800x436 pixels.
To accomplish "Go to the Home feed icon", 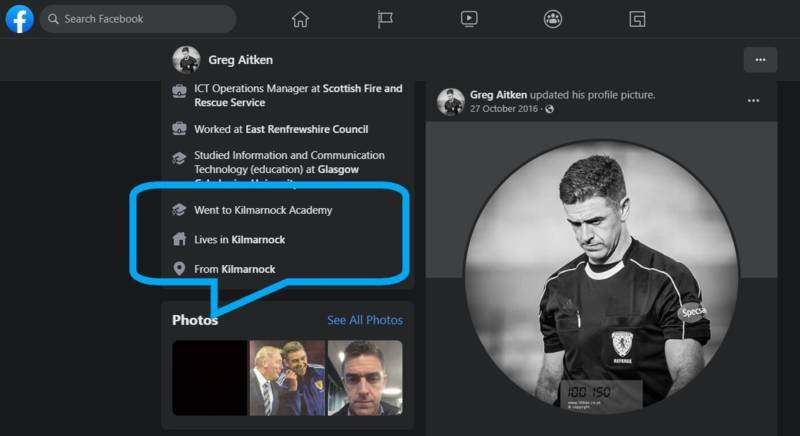I will [x=300, y=19].
